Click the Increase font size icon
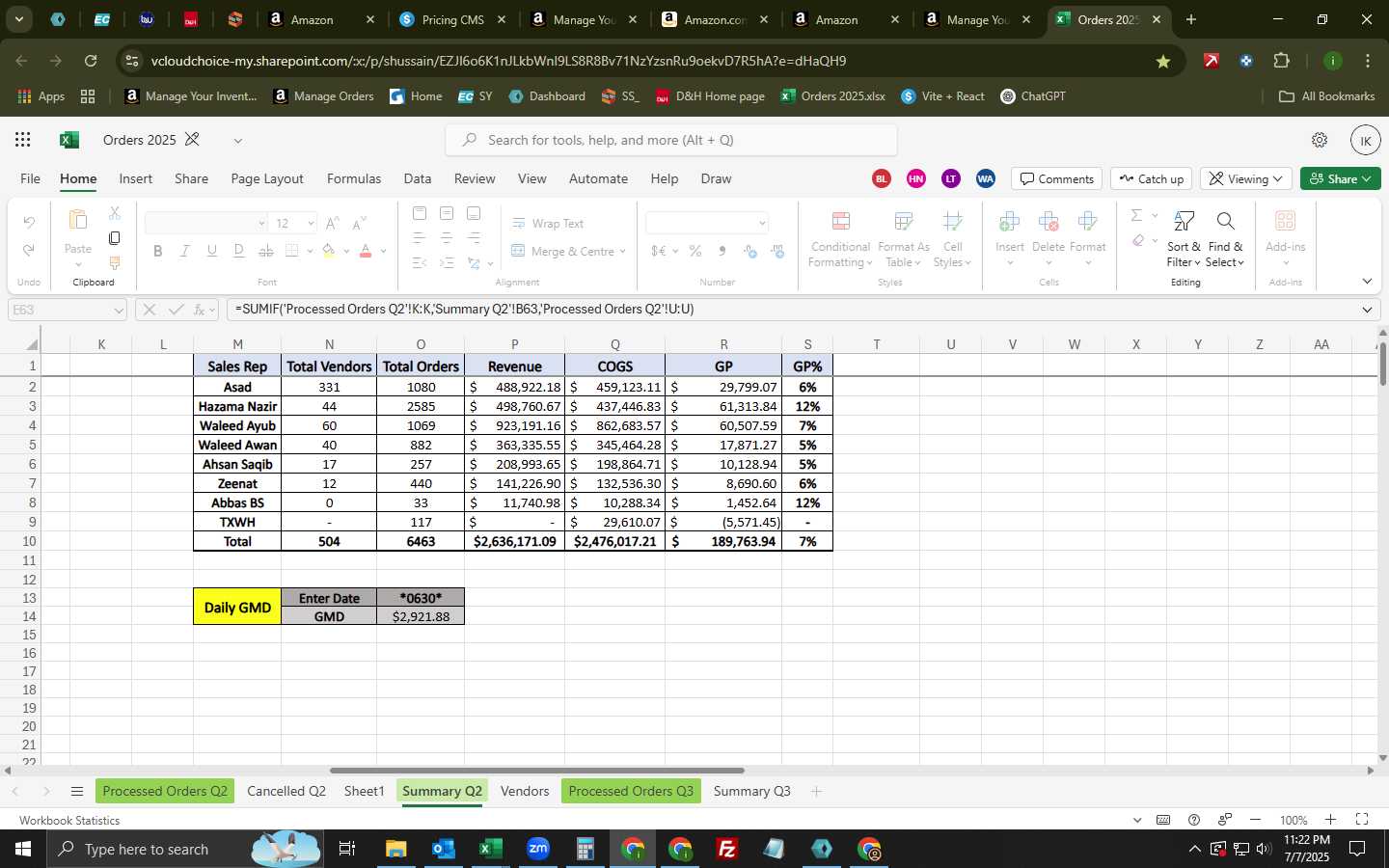The width and height of the screenshot is (1389, 868). pyautogui.click(x=332, y=224)
